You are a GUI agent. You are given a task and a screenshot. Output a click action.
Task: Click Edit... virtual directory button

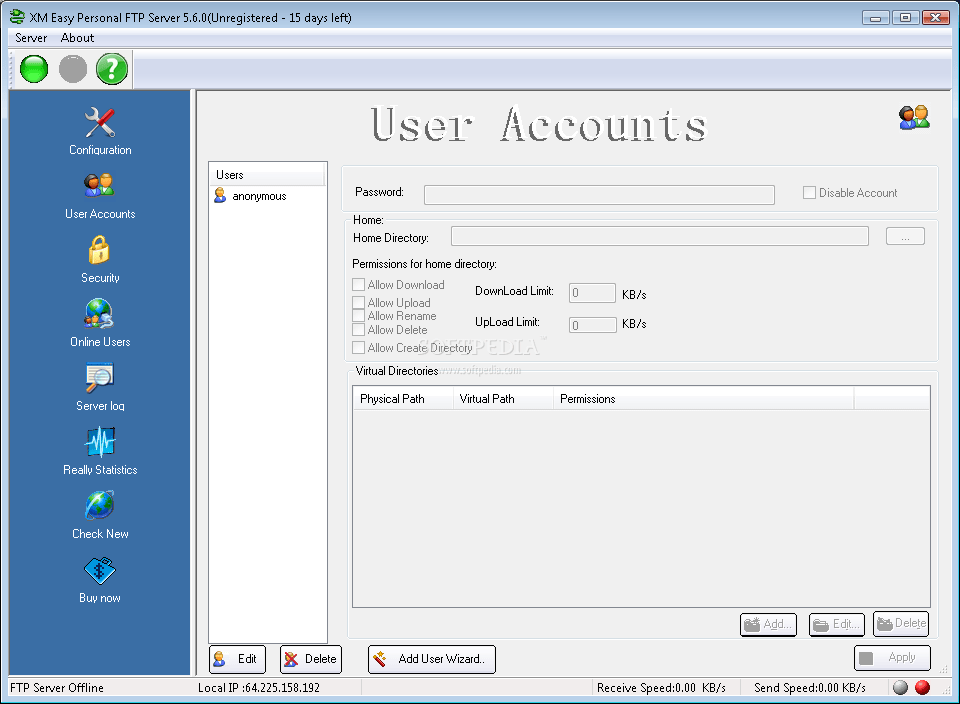click(x=837, y=624)
